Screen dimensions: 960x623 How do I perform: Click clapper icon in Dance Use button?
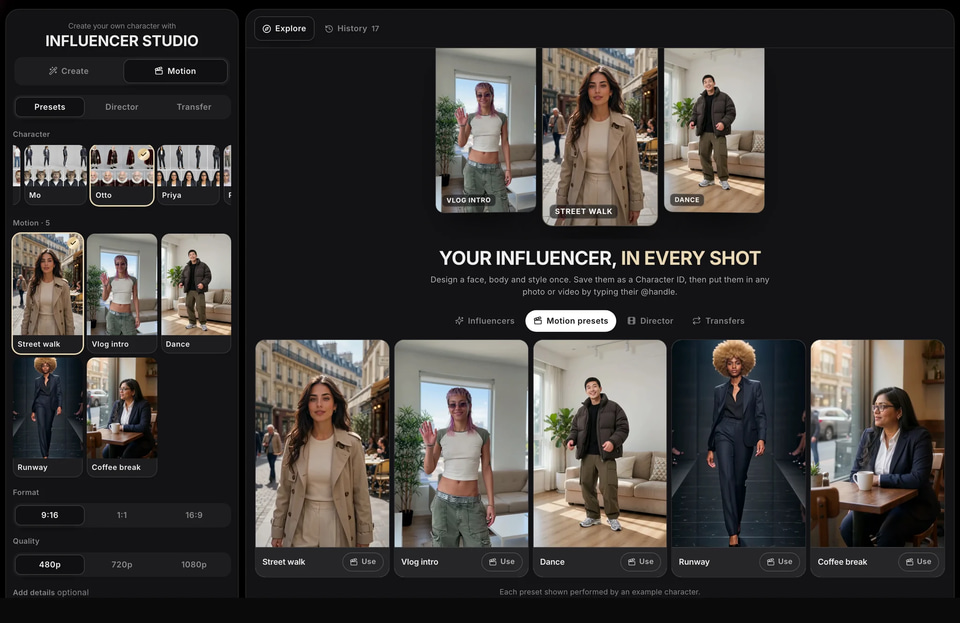(x=632, y=562)
